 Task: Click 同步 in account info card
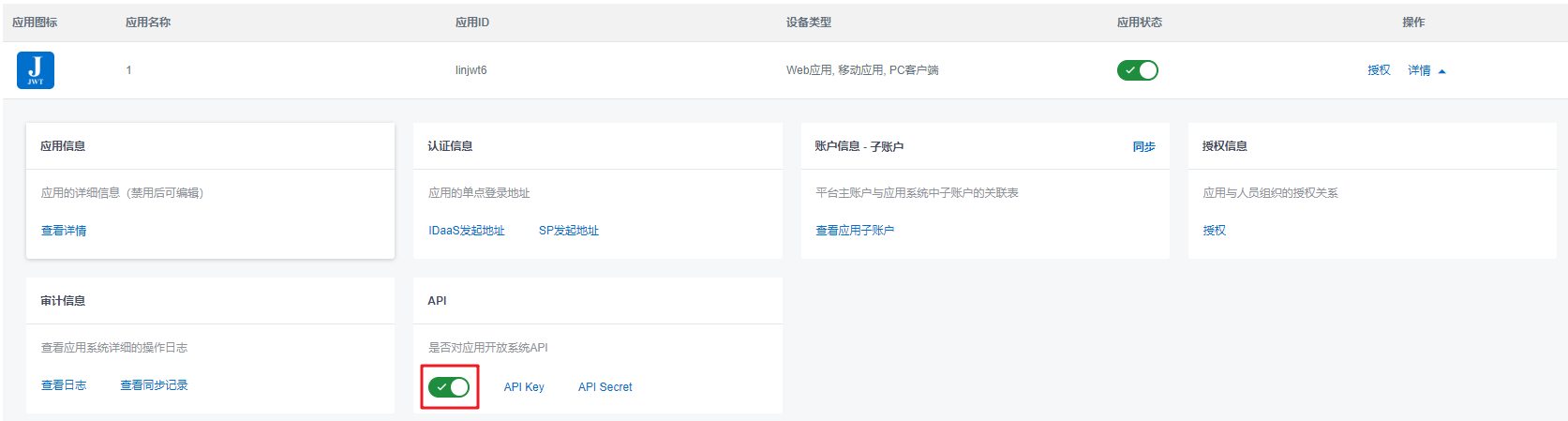1143,147
